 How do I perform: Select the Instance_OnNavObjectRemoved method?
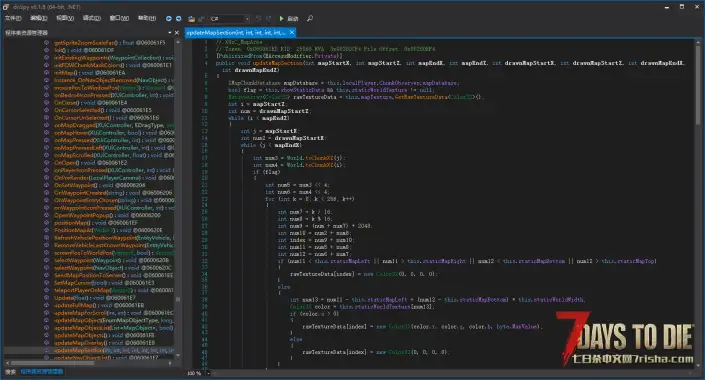113,80
